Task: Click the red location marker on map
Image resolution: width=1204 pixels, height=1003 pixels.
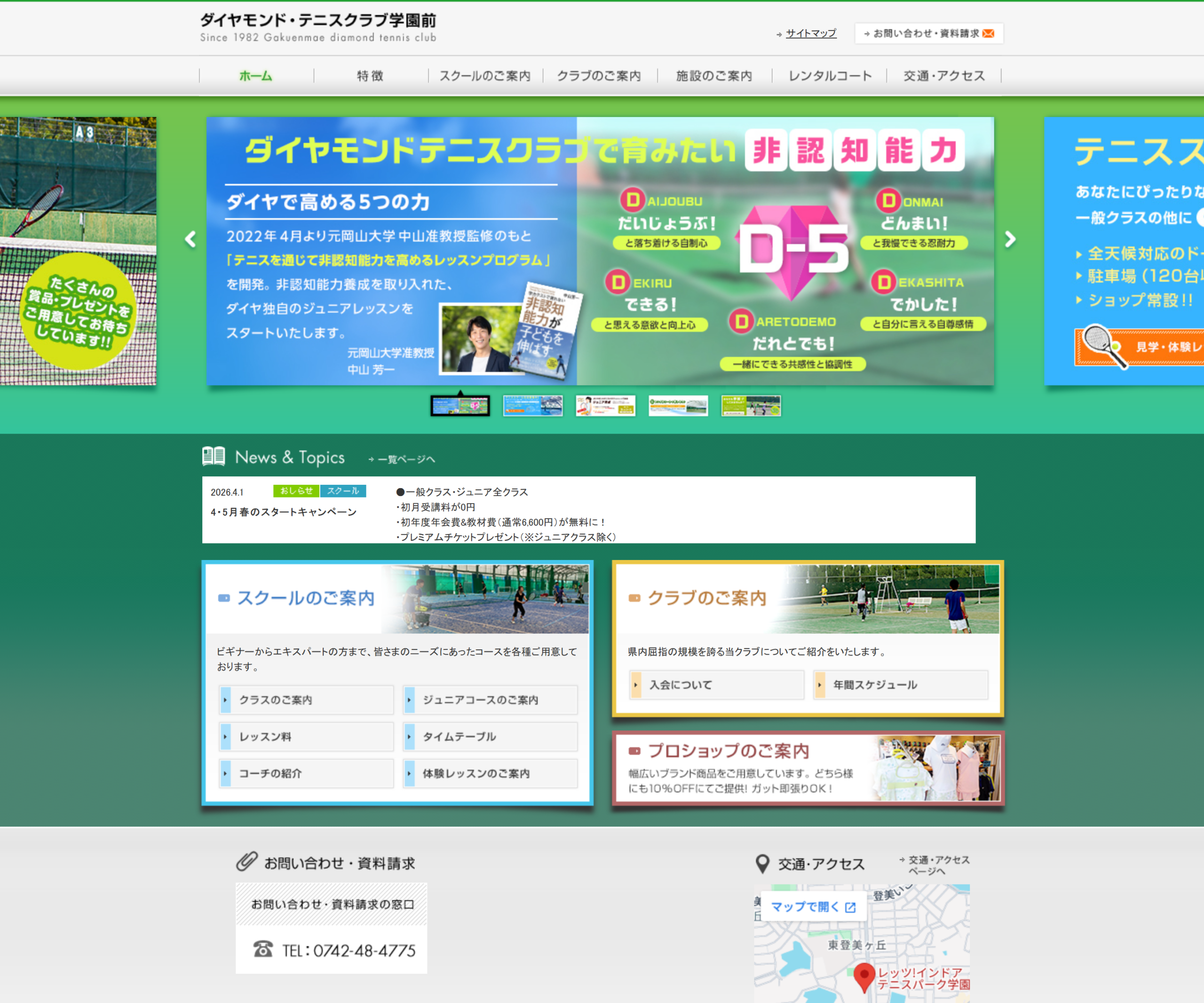Action: (864, 977)
